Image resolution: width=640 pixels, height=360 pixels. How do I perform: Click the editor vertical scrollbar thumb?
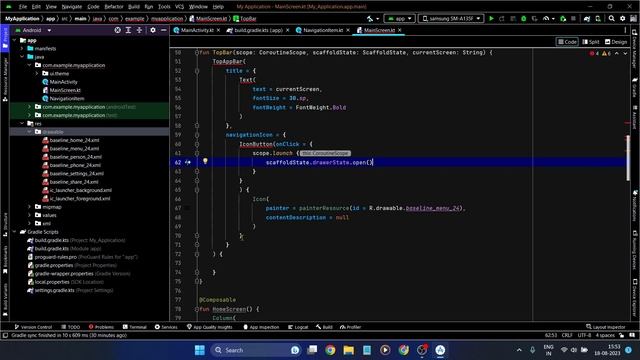click(628, 158)
